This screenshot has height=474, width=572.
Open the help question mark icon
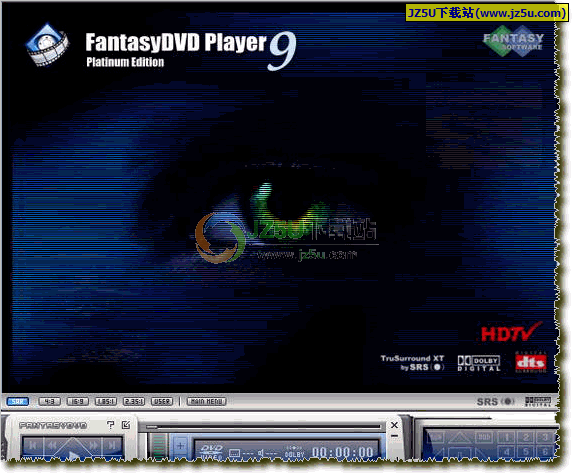click(x=111, y=425)
